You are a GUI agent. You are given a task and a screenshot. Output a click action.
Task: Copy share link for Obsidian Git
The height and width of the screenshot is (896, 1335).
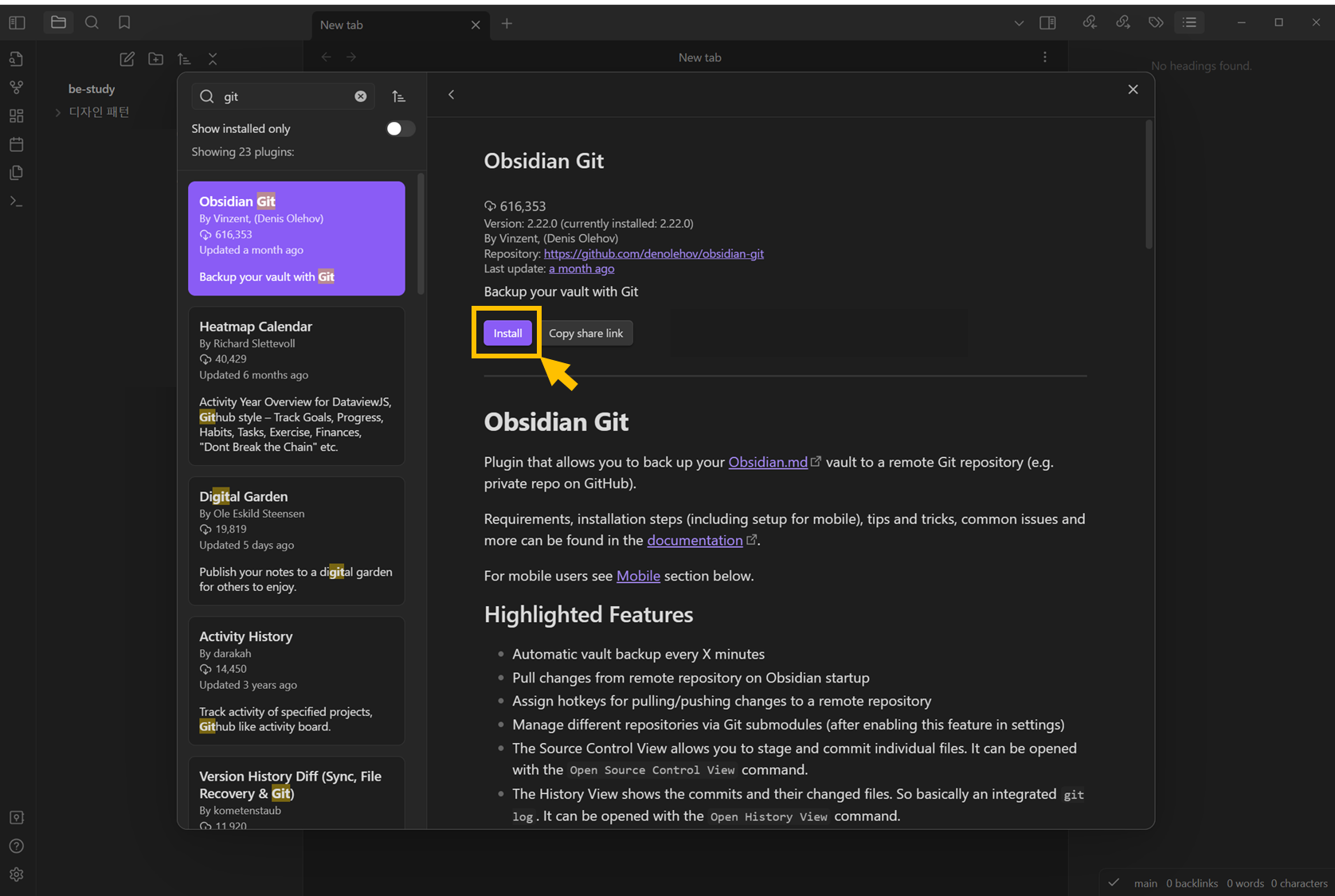(585, 333)
